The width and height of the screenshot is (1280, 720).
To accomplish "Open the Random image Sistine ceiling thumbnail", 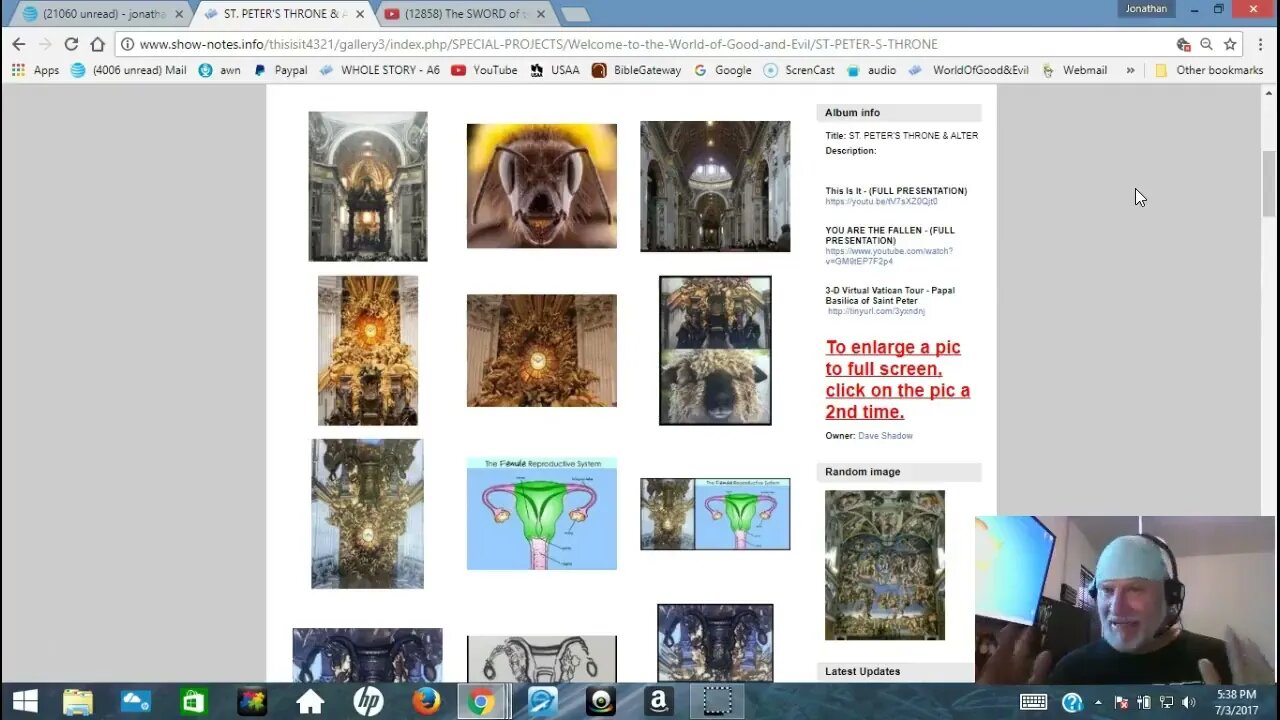I will pos(885,565).
